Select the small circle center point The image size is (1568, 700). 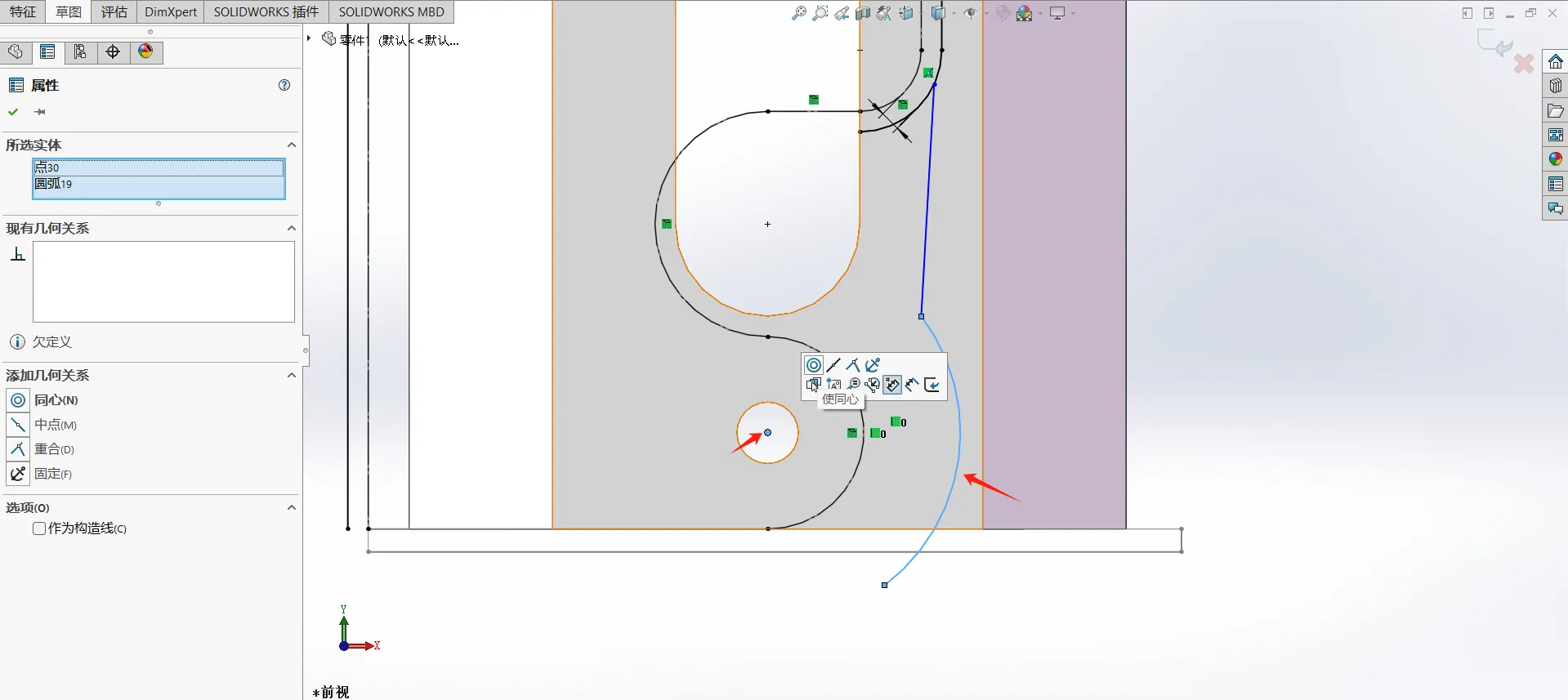(x=767, y=433)
